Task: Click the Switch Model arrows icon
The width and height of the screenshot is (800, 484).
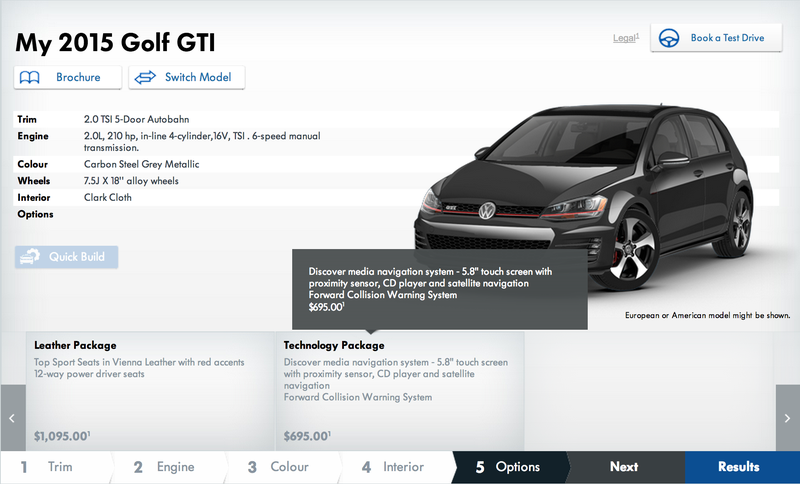Action: 145,78
